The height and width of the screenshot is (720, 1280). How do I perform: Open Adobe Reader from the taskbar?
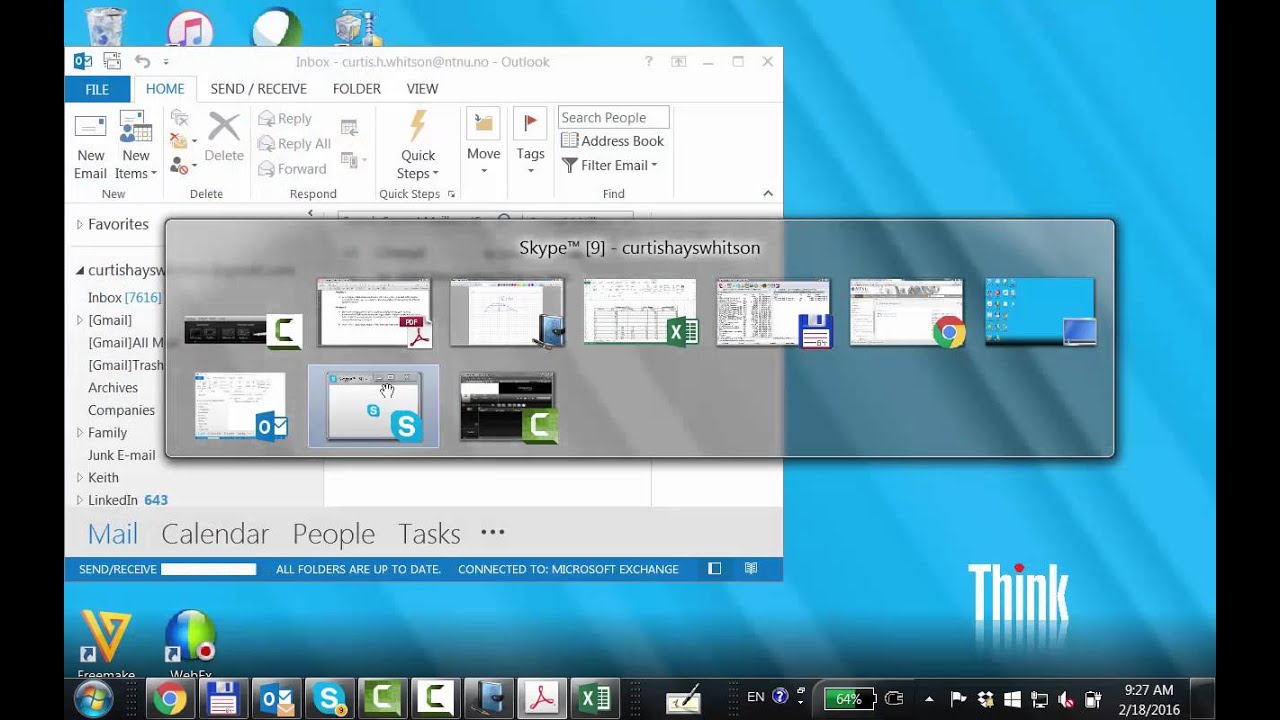click(x=542, y=698)
